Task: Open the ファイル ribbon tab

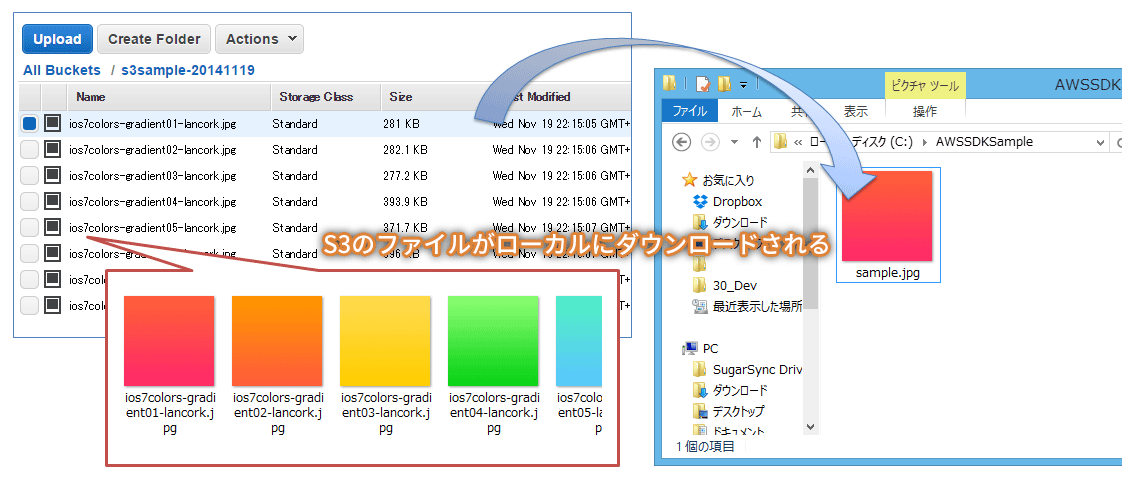Action: [689, 111]
